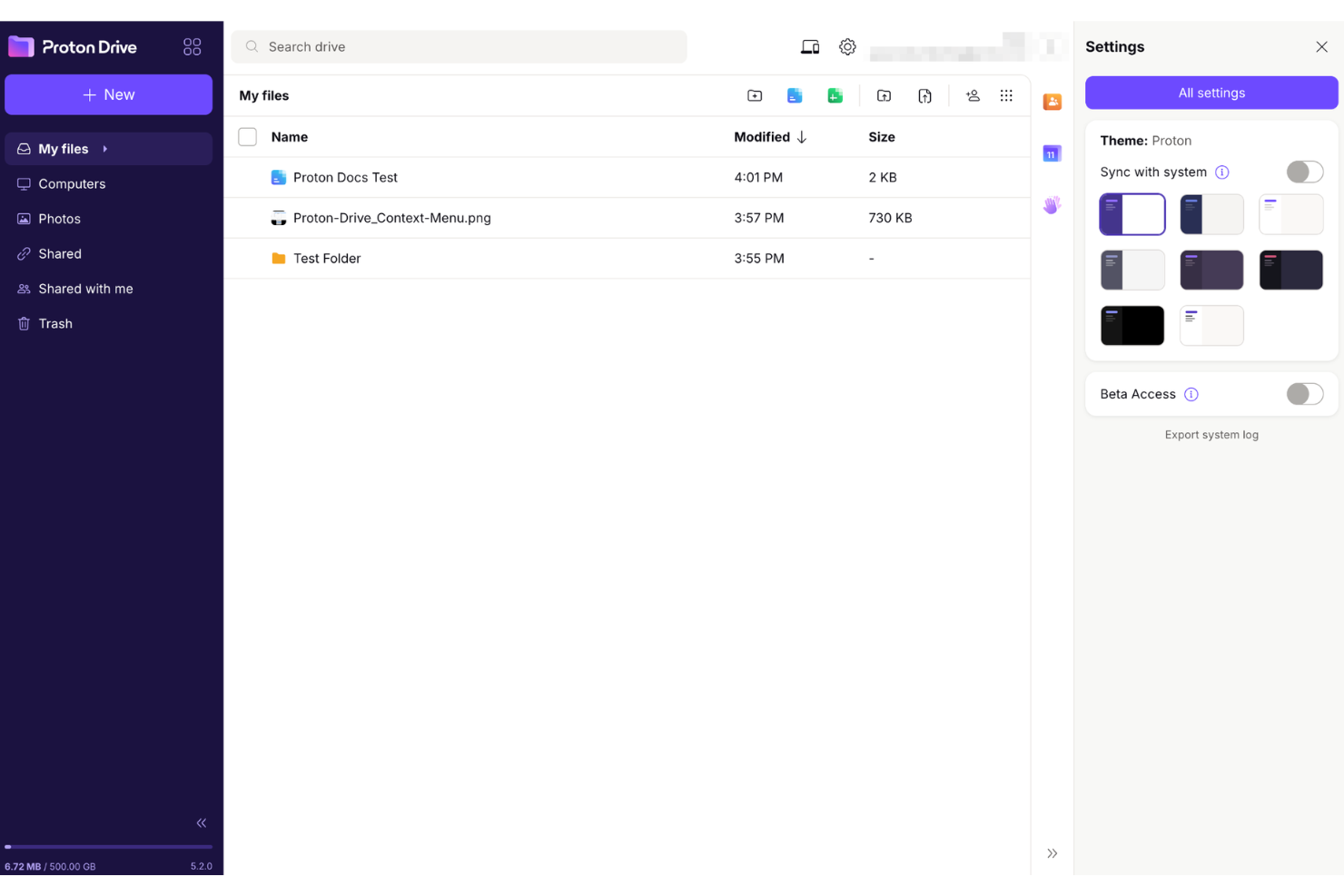Viewport: 1344px width, 896px height.
Task: Switch to grid layout view
Action: [x=1006, y=95]
